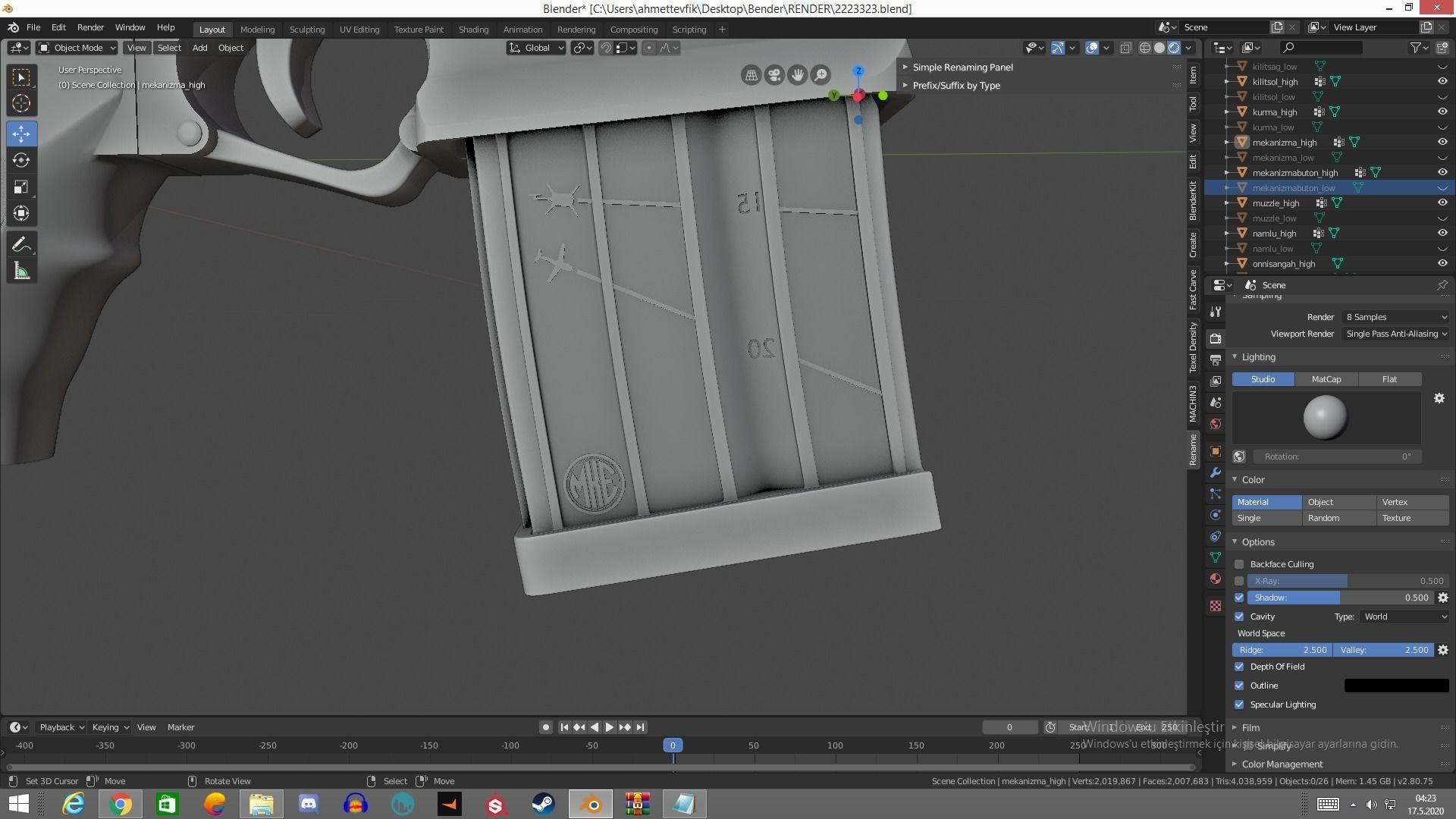This screenshot has width=1456, height=819.
Task: Open Steam from the taskbar
Action: point(543,804)
